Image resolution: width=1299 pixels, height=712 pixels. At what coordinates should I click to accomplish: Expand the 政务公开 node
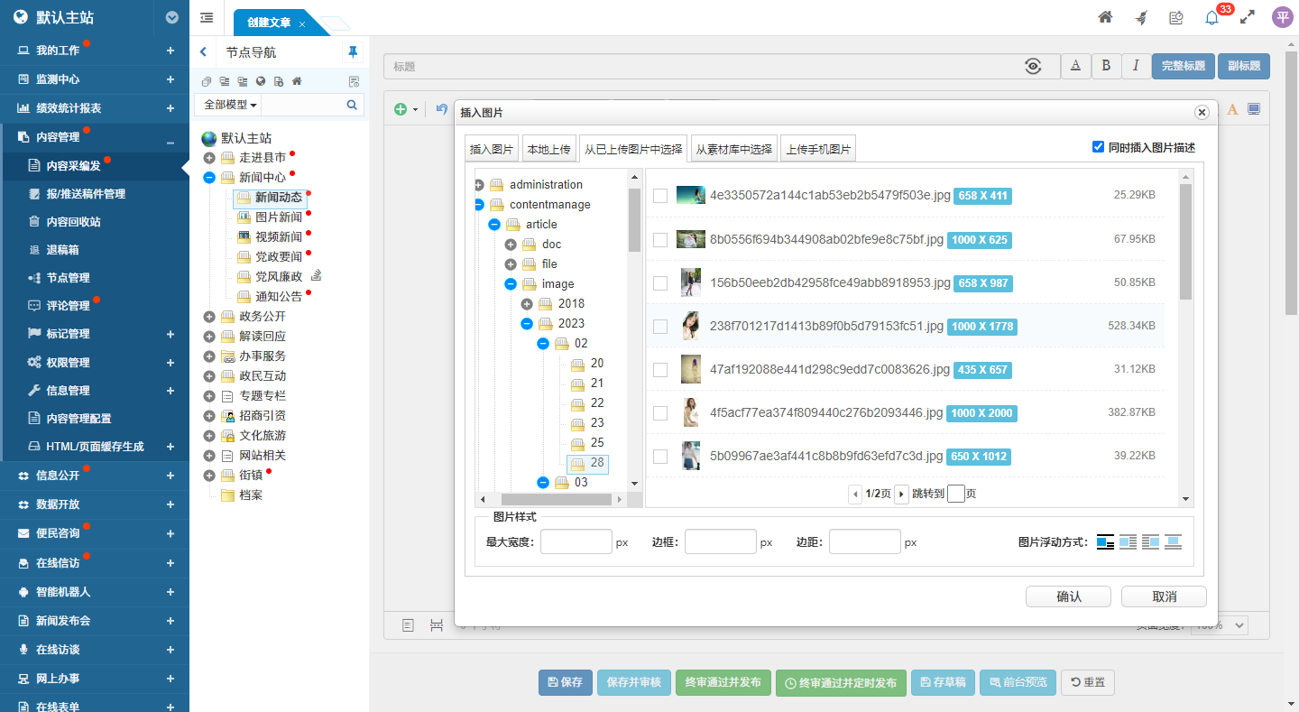pyautogui.click(x=209, y=316)
